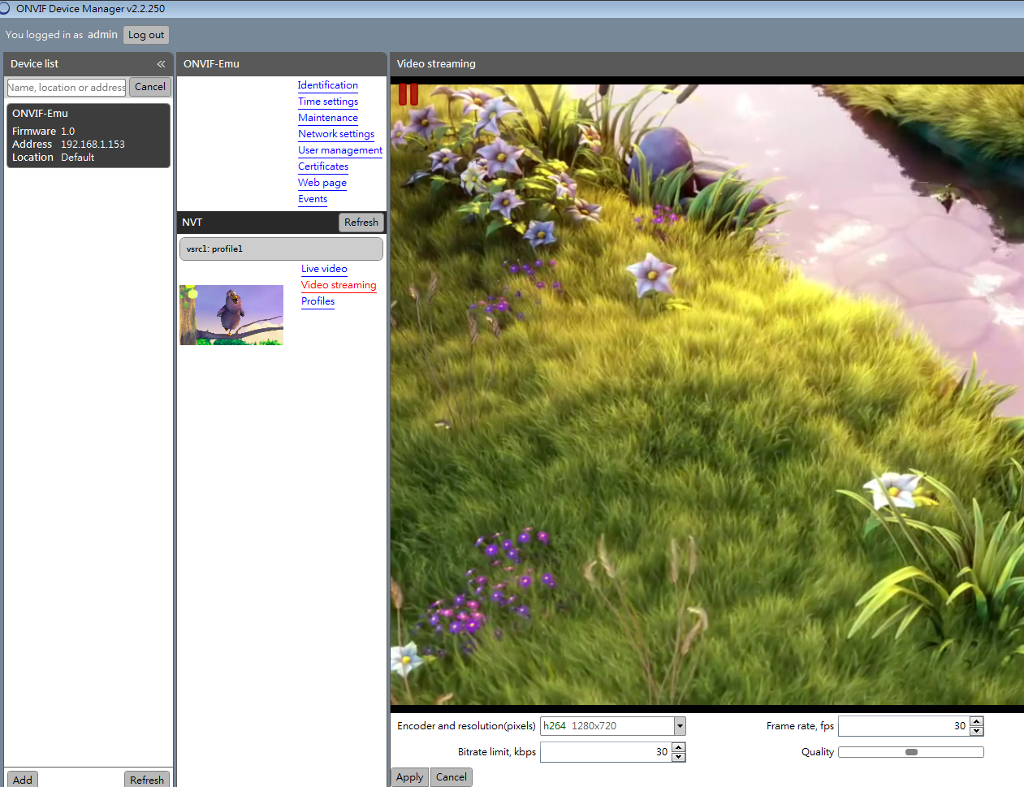The image size is (1024, 787).
Task: Log out of admin account
Action: (146, 35)
